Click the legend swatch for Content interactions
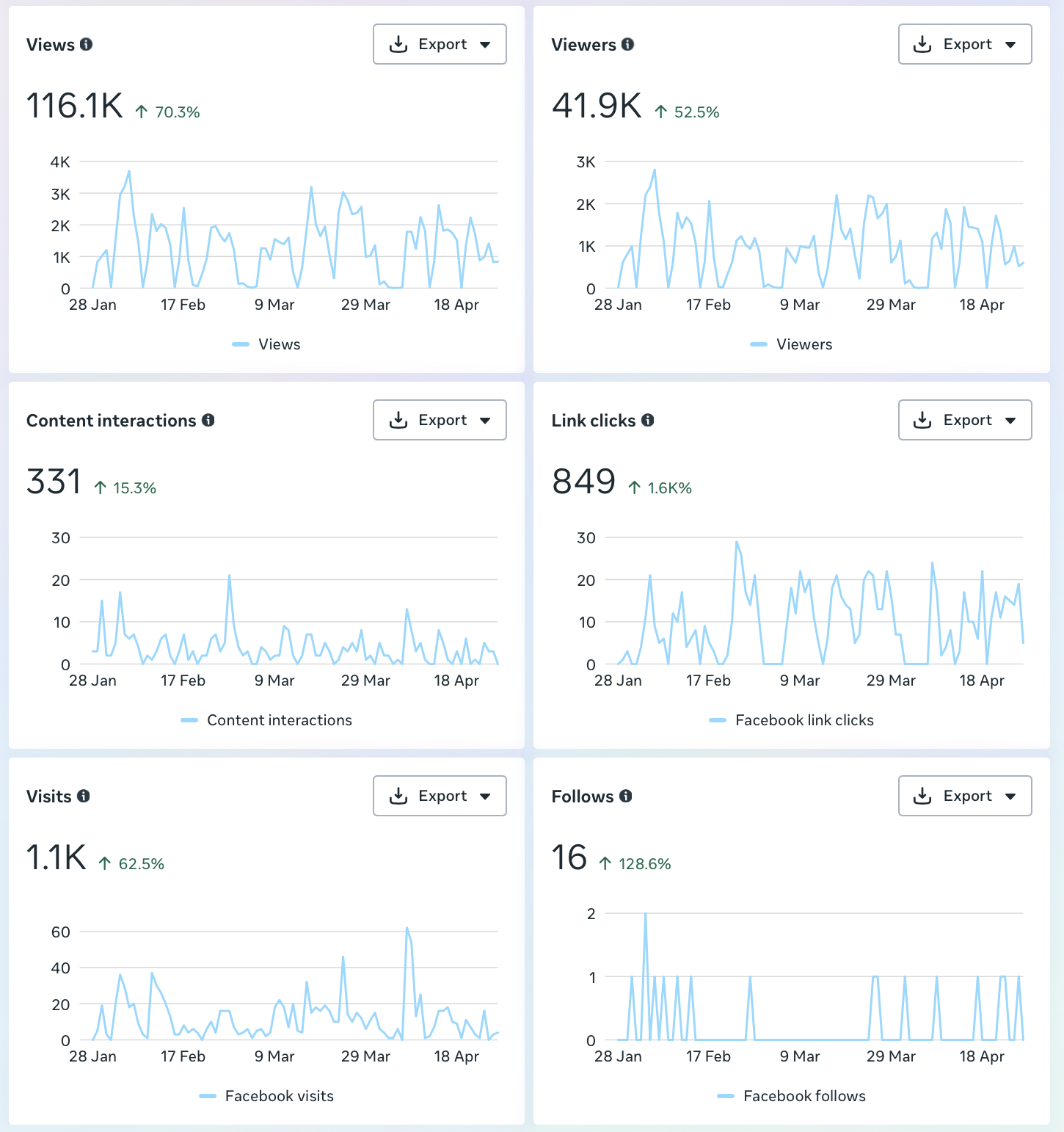The height and width of the screenshot is (1132, 1064). pos(189,720)
